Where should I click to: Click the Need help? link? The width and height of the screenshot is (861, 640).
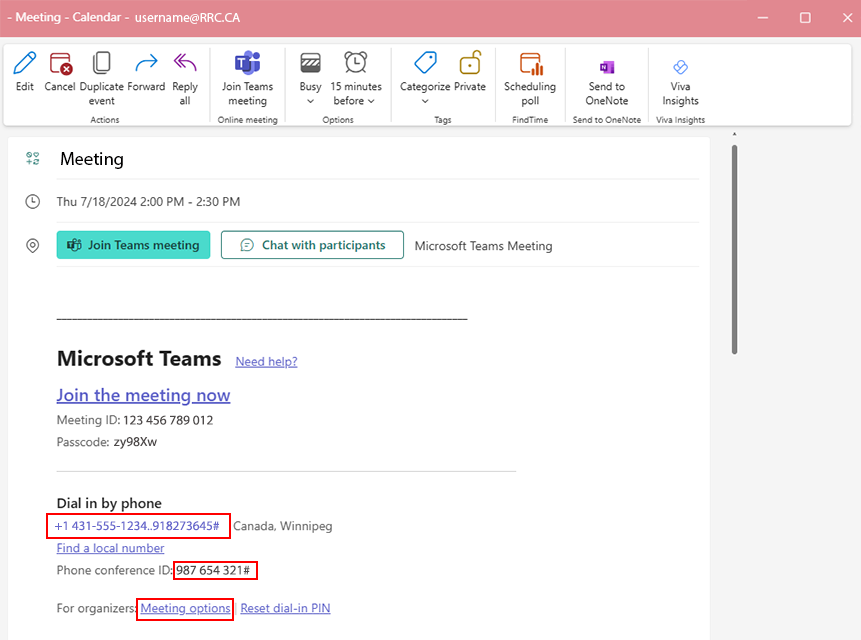point(266,362)
